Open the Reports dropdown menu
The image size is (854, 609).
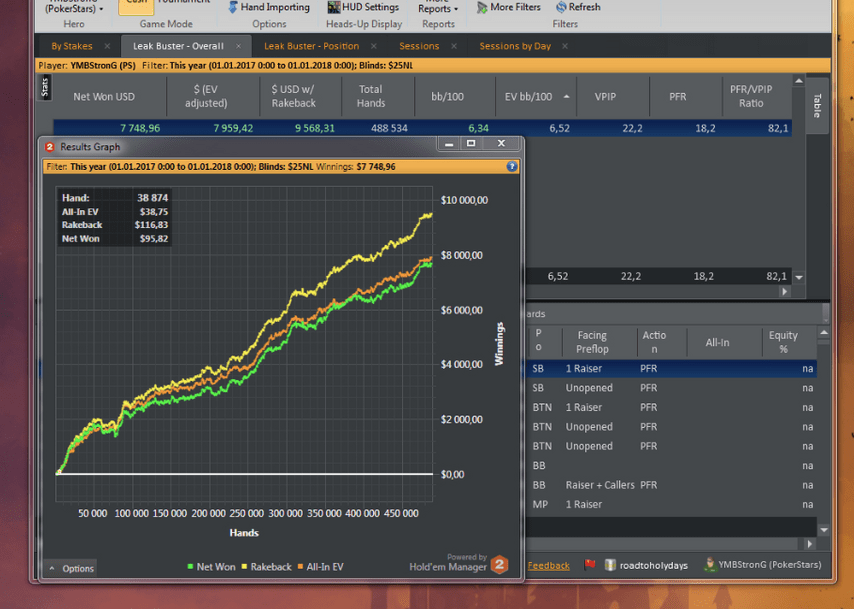(438, 7)
